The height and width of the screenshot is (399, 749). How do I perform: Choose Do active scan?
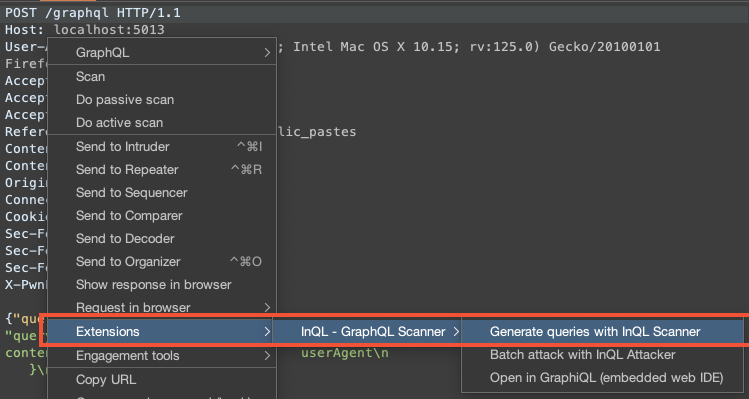pyautogui.click(x=162, y=123)
